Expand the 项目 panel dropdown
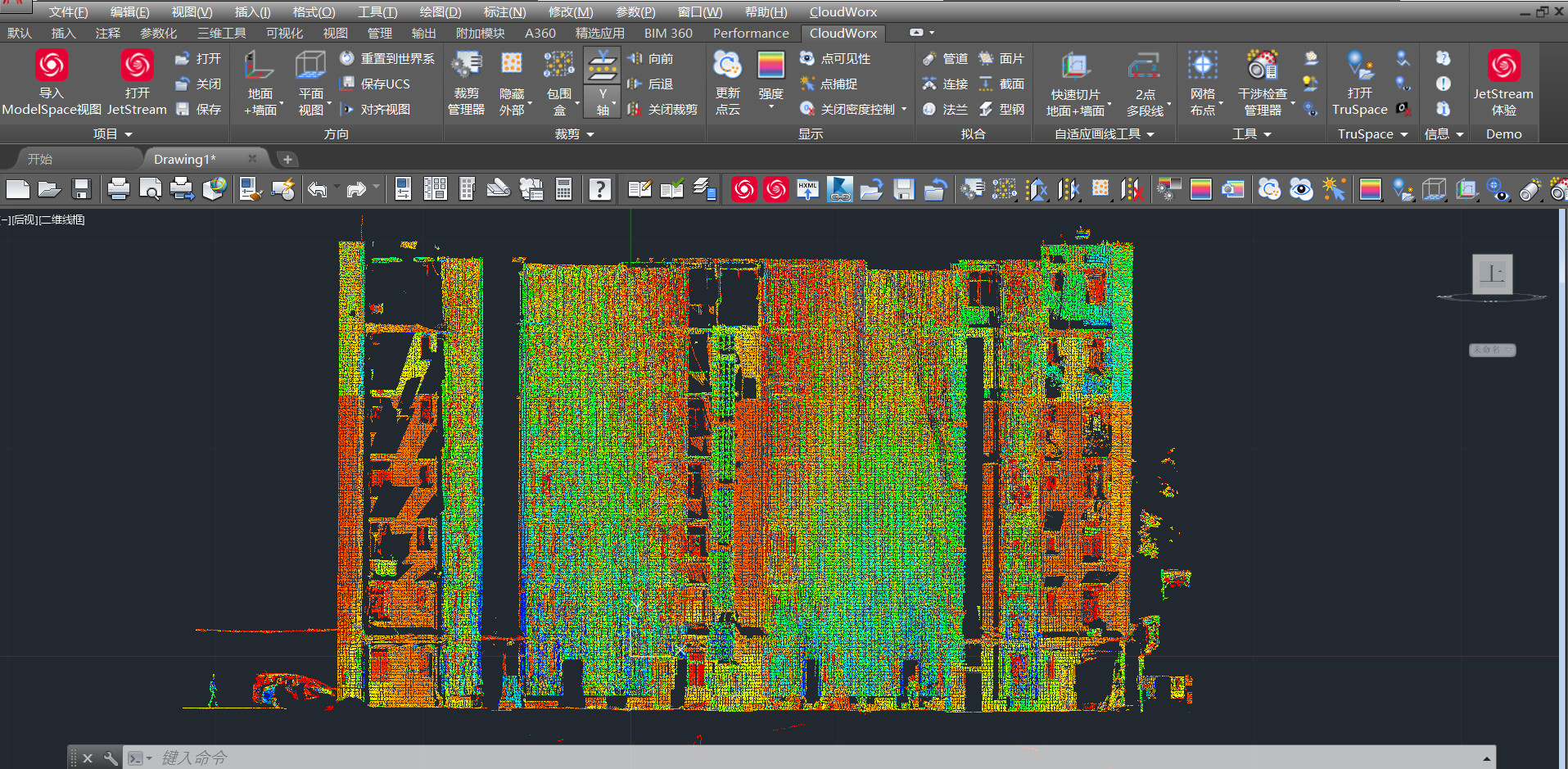 point(113,133)
